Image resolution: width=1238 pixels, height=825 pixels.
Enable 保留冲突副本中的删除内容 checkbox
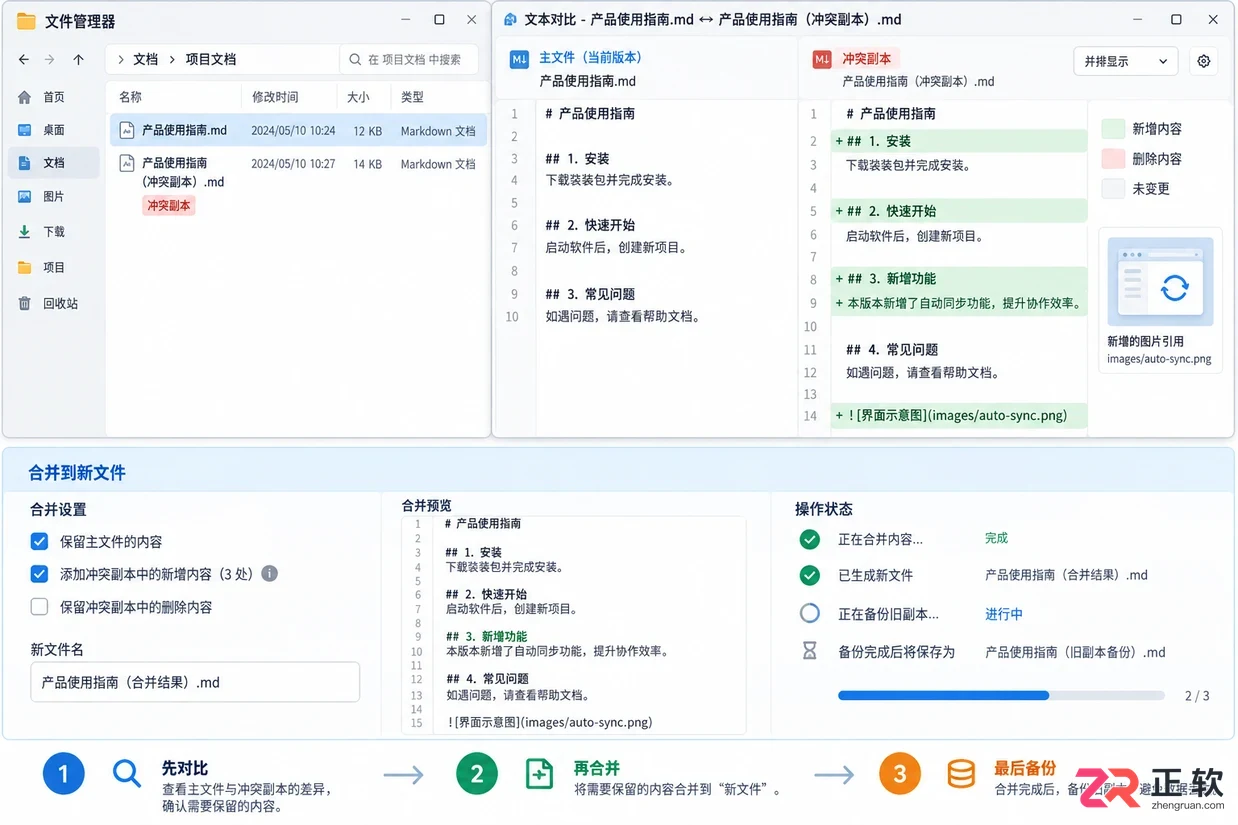[40, 606]
